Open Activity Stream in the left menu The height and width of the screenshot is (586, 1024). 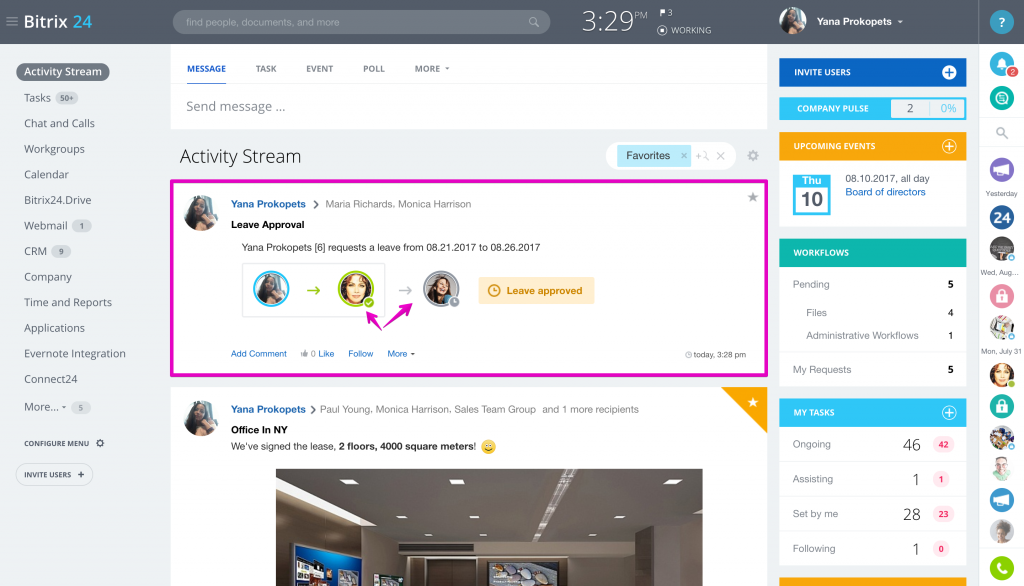(63, 72)
